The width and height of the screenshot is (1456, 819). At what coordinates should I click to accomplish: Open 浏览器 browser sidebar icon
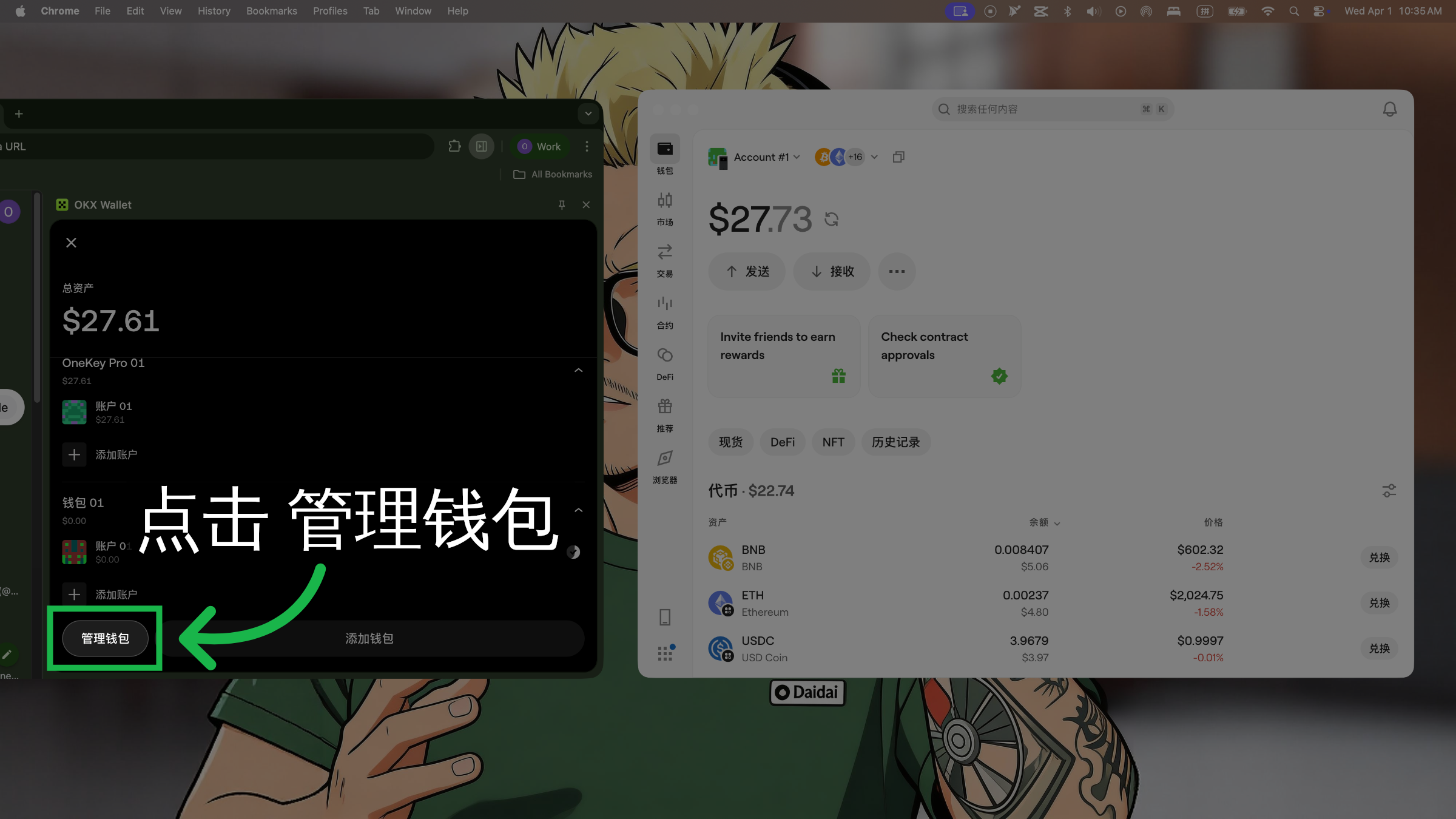tap(665, 466)
